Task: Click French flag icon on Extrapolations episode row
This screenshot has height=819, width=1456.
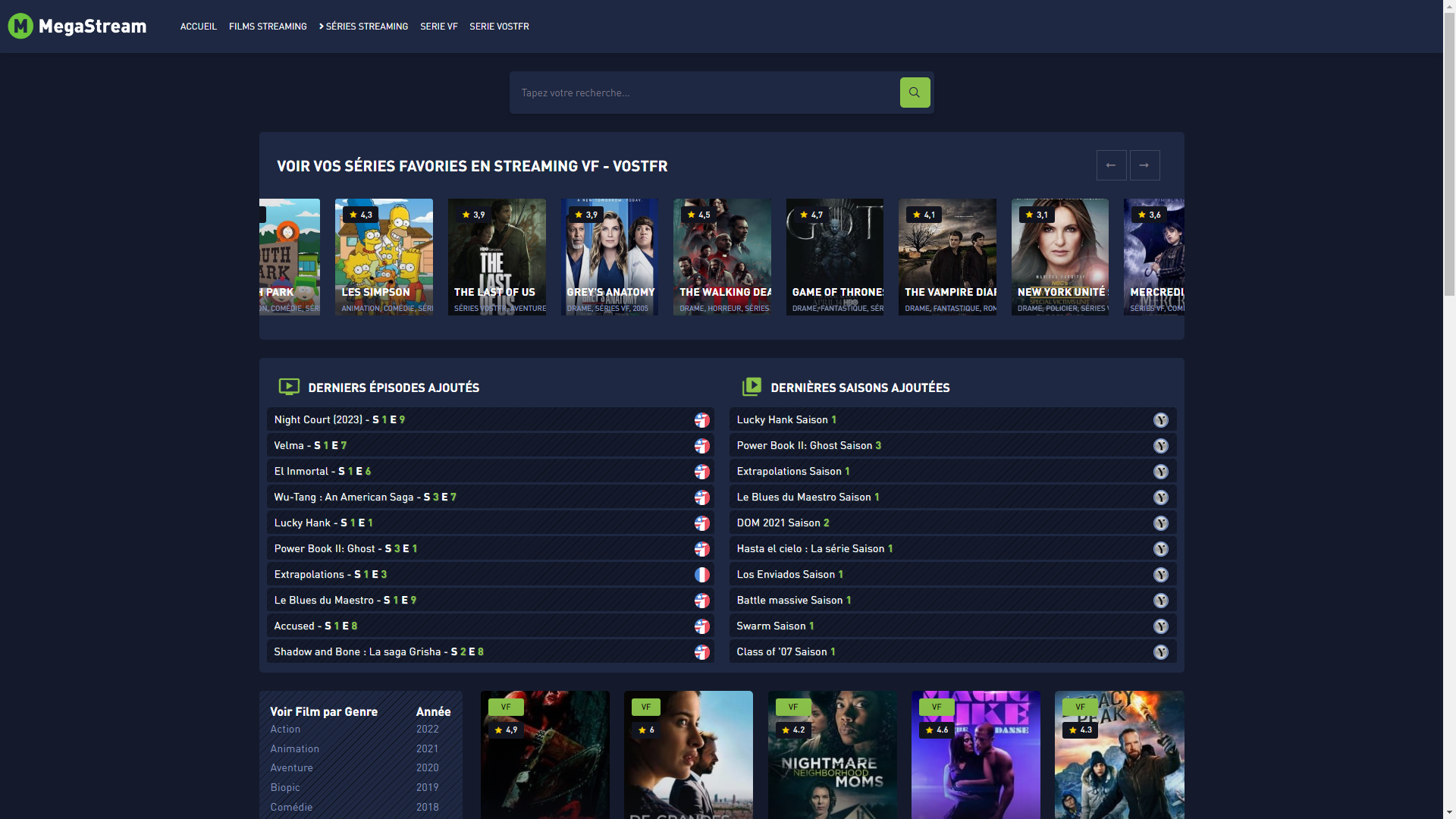Action: (702, 575)
